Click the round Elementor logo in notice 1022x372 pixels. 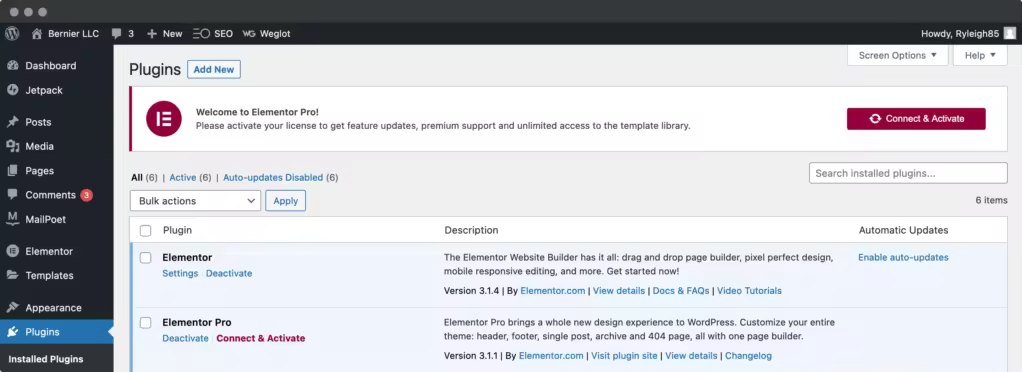[x=164, y=119]
